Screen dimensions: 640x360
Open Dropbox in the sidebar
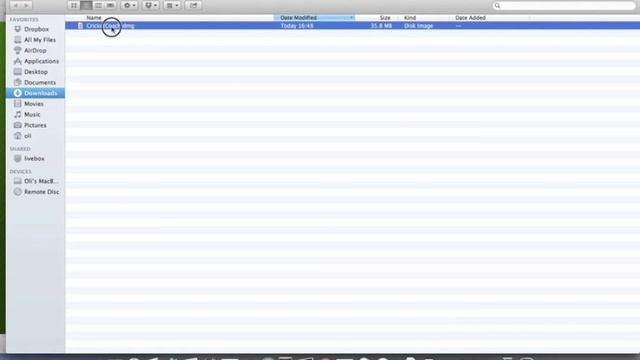[x=36, y=29]
